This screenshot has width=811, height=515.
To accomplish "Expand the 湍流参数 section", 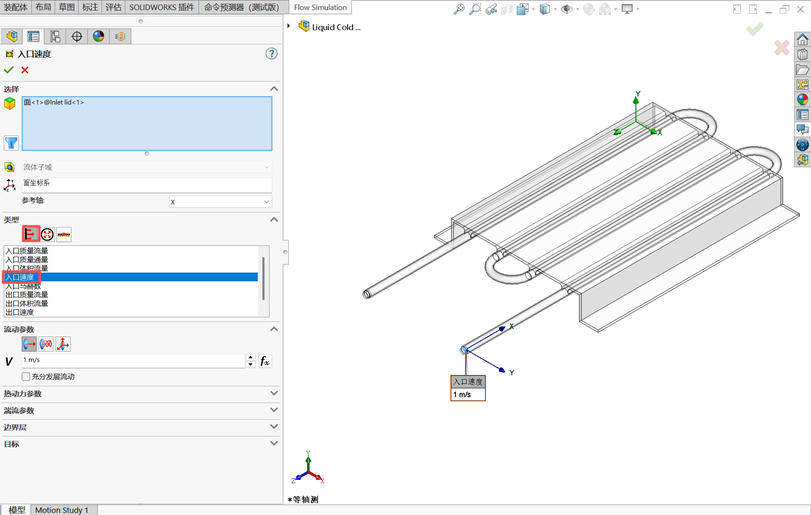I will pyautogui.click(x=274, y=410).
